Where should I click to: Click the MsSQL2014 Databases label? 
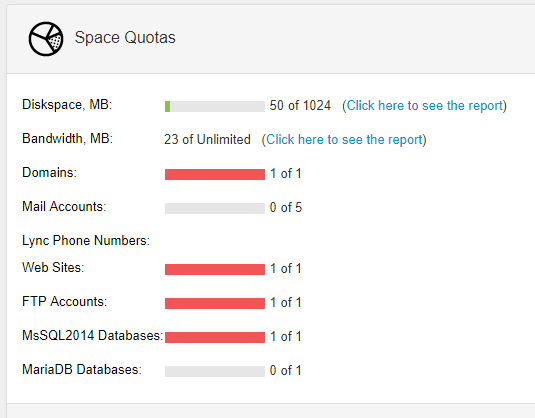[x=92, y=336]
